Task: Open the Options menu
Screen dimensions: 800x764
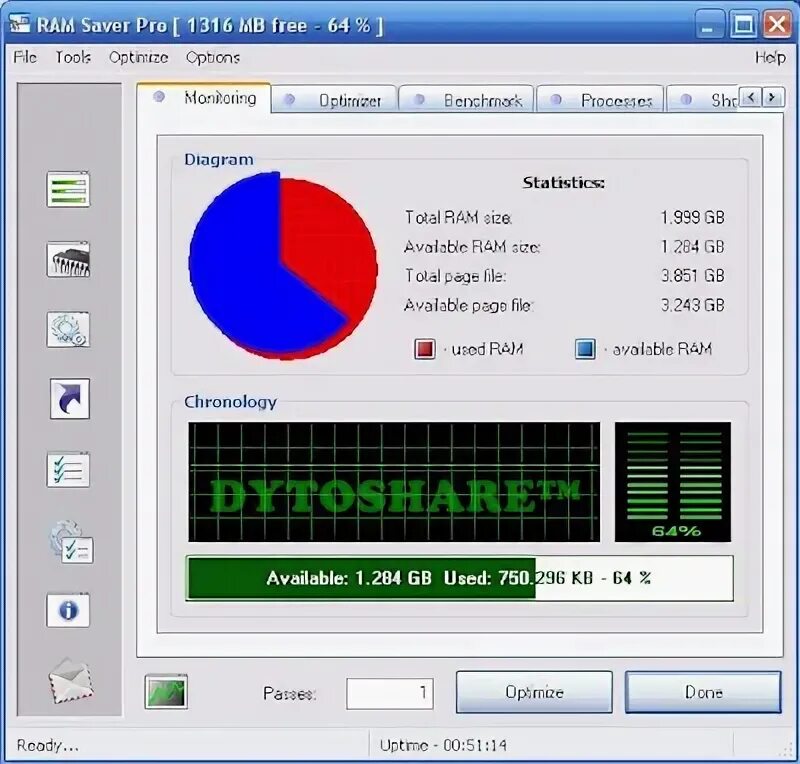Action: (x=213, y=57)
